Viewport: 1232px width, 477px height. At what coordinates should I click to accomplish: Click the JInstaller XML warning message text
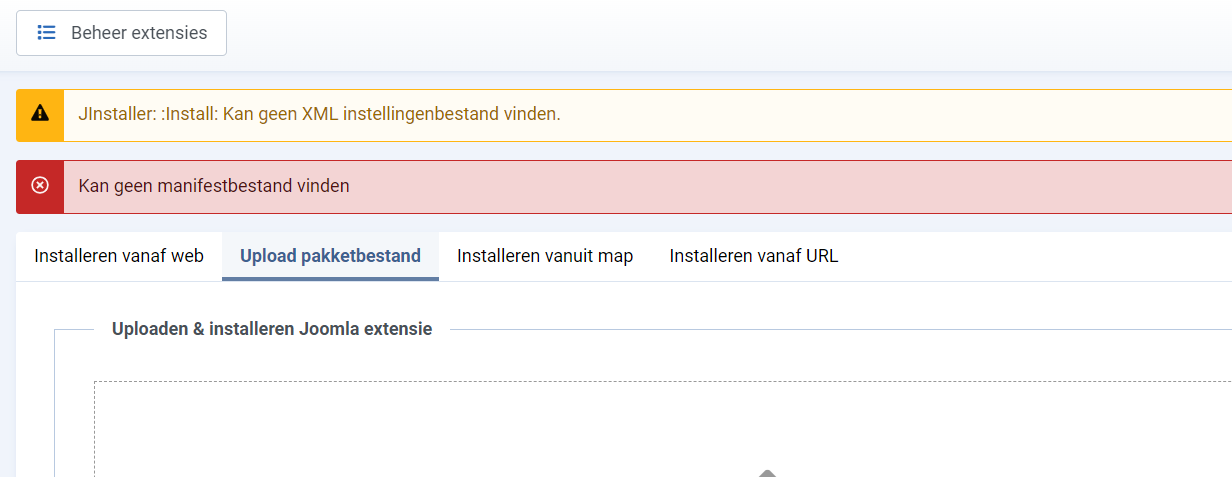click(x=319, y=114)
